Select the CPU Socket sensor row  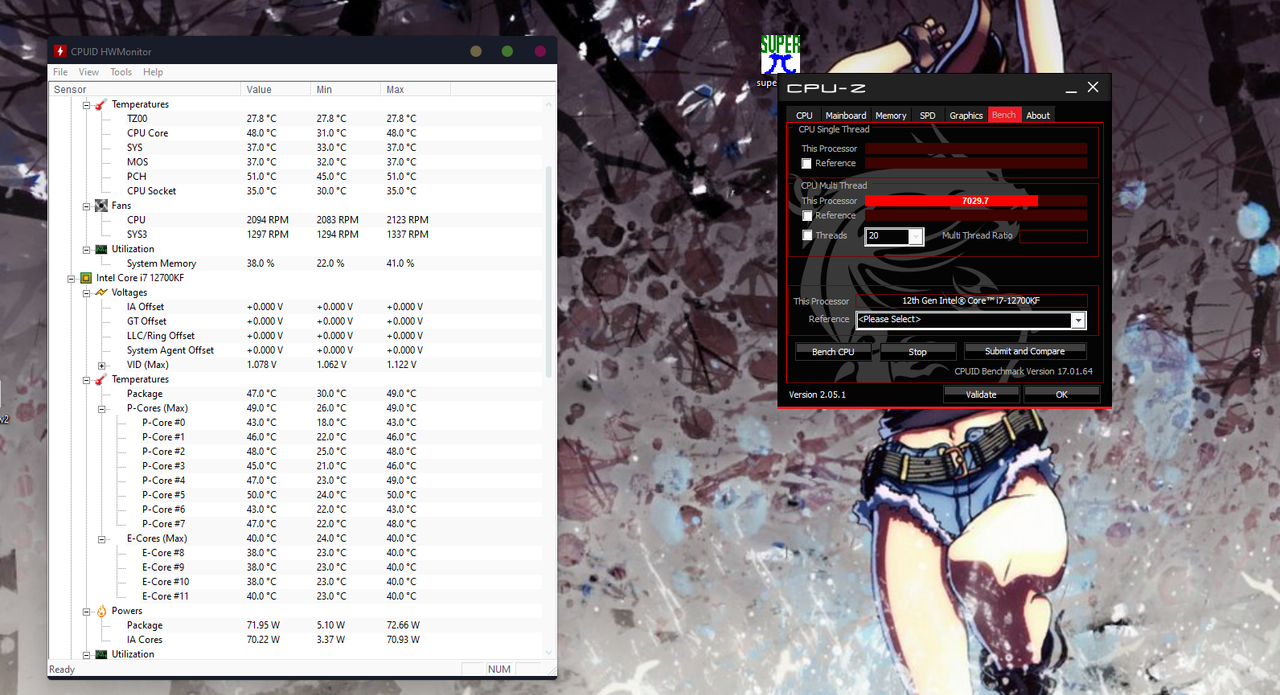(x=296, y=191)
